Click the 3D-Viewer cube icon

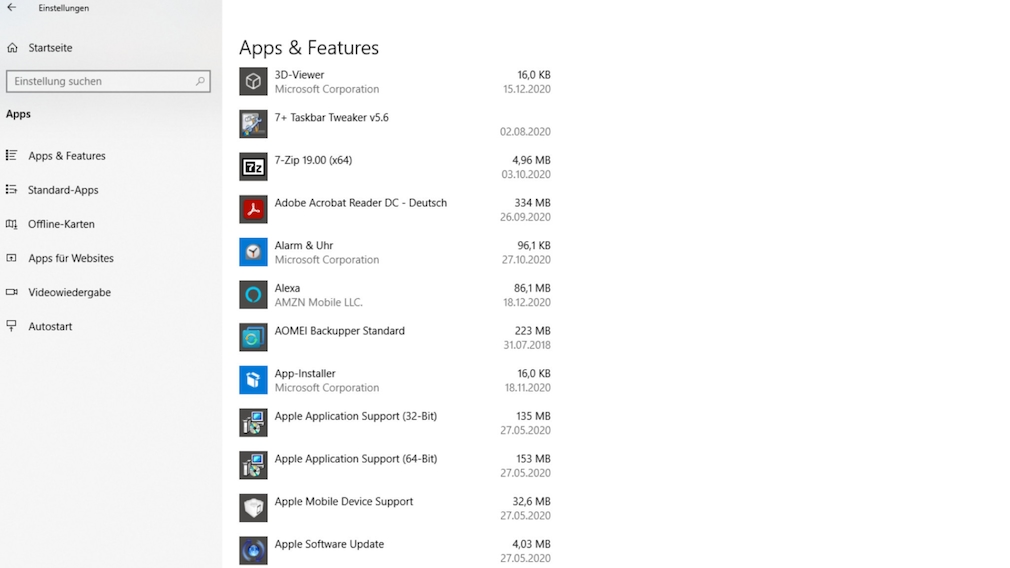[253, 81]
